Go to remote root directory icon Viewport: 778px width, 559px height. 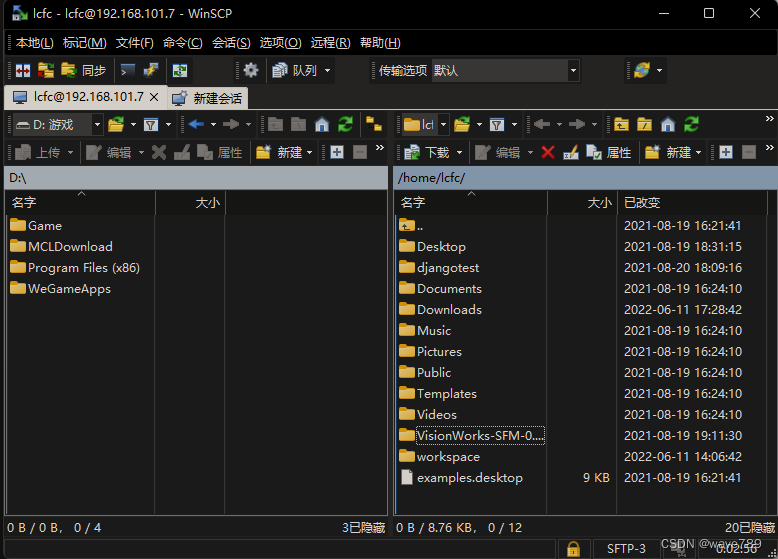[645, 124]
